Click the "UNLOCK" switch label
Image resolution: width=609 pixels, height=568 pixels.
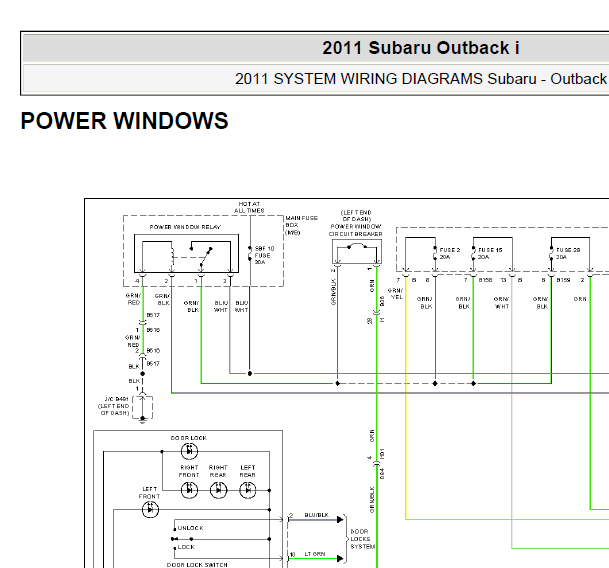pyautogui.click(x=190, y=528)
